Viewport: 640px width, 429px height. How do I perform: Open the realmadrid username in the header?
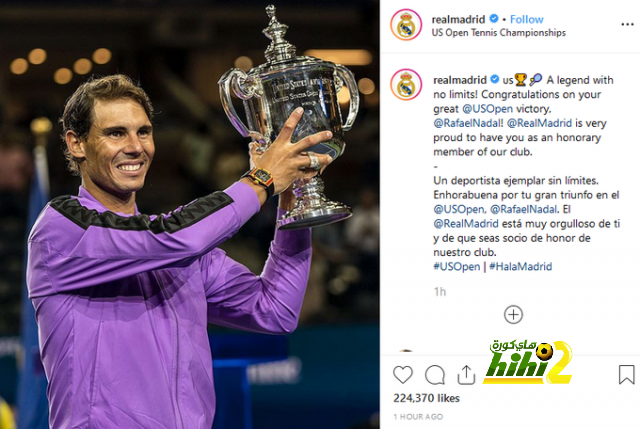click(x=459, y=19)
